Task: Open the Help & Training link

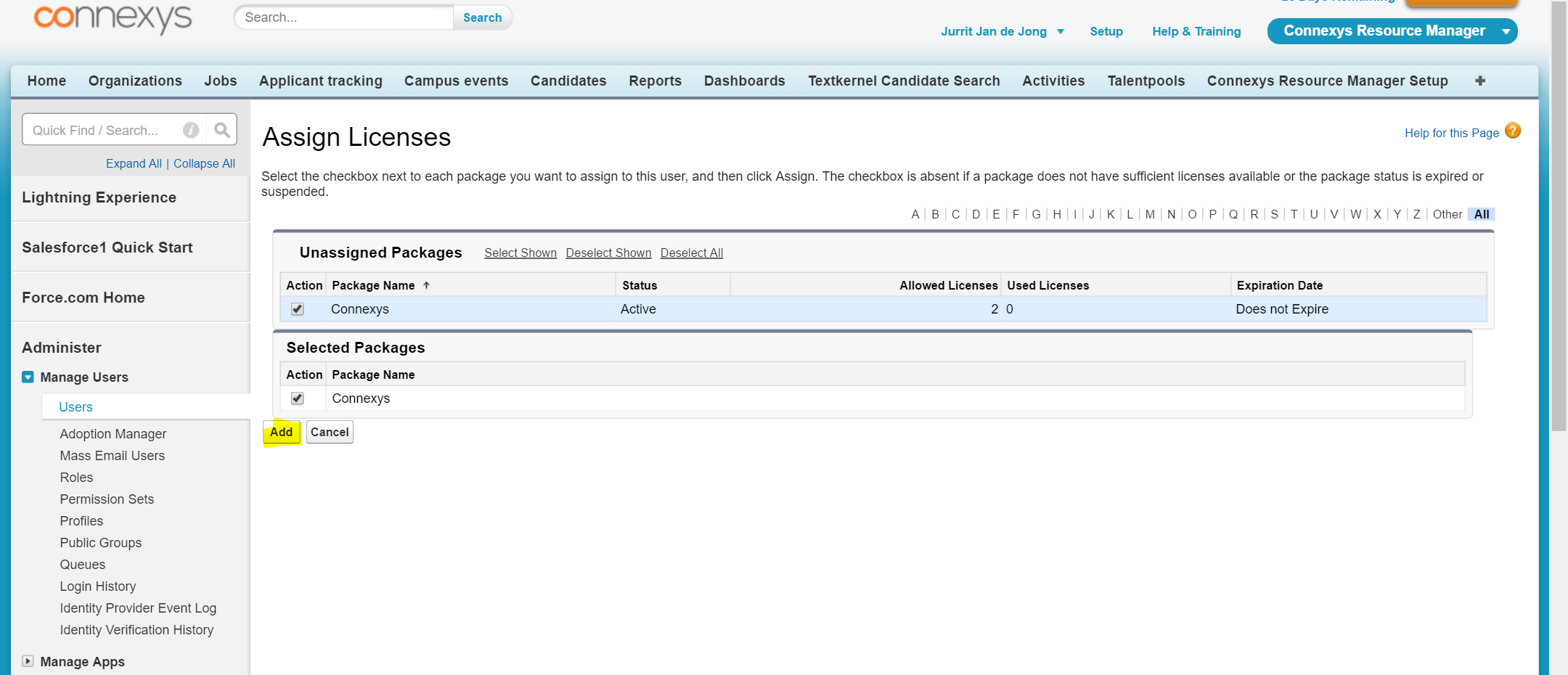Action: (1196, 31)
